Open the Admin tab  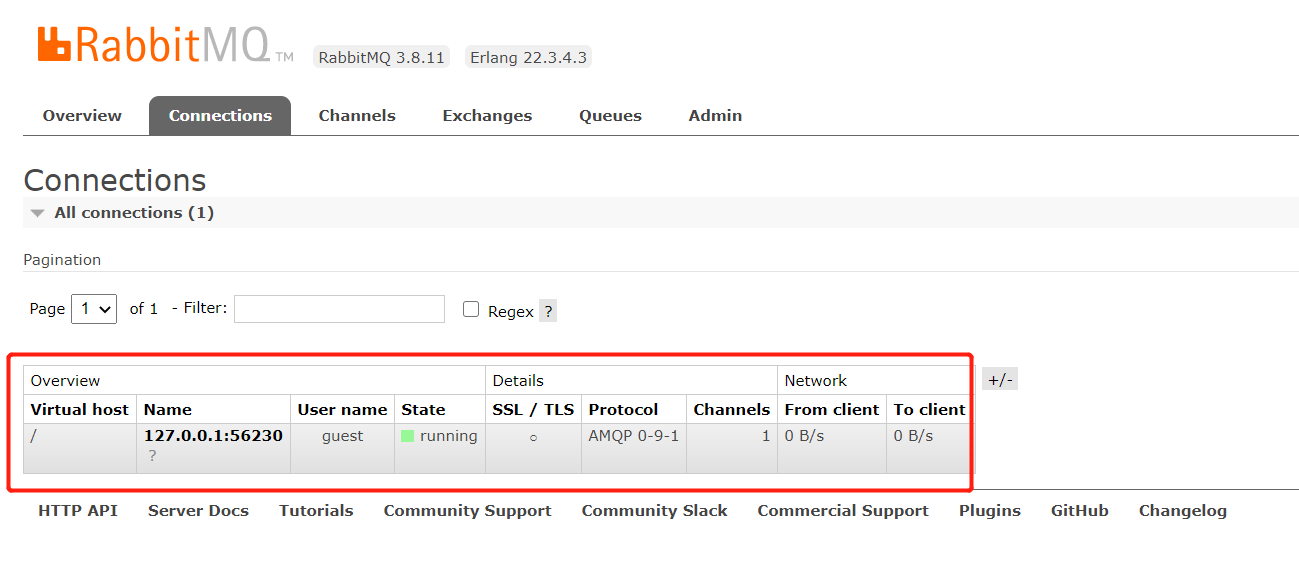(715, 116)
